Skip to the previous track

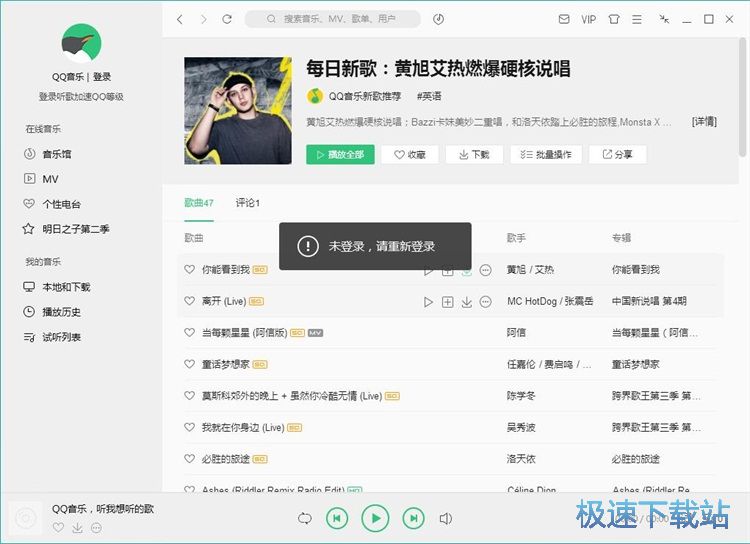pos(337,518)
